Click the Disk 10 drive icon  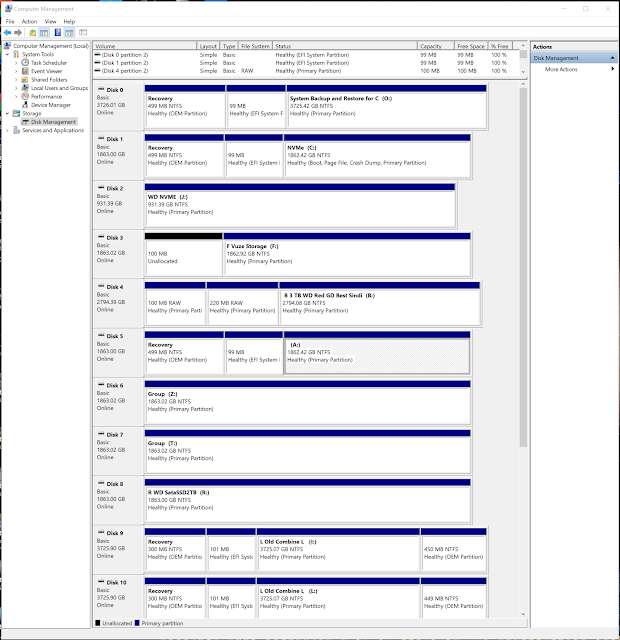click(101, 582)
